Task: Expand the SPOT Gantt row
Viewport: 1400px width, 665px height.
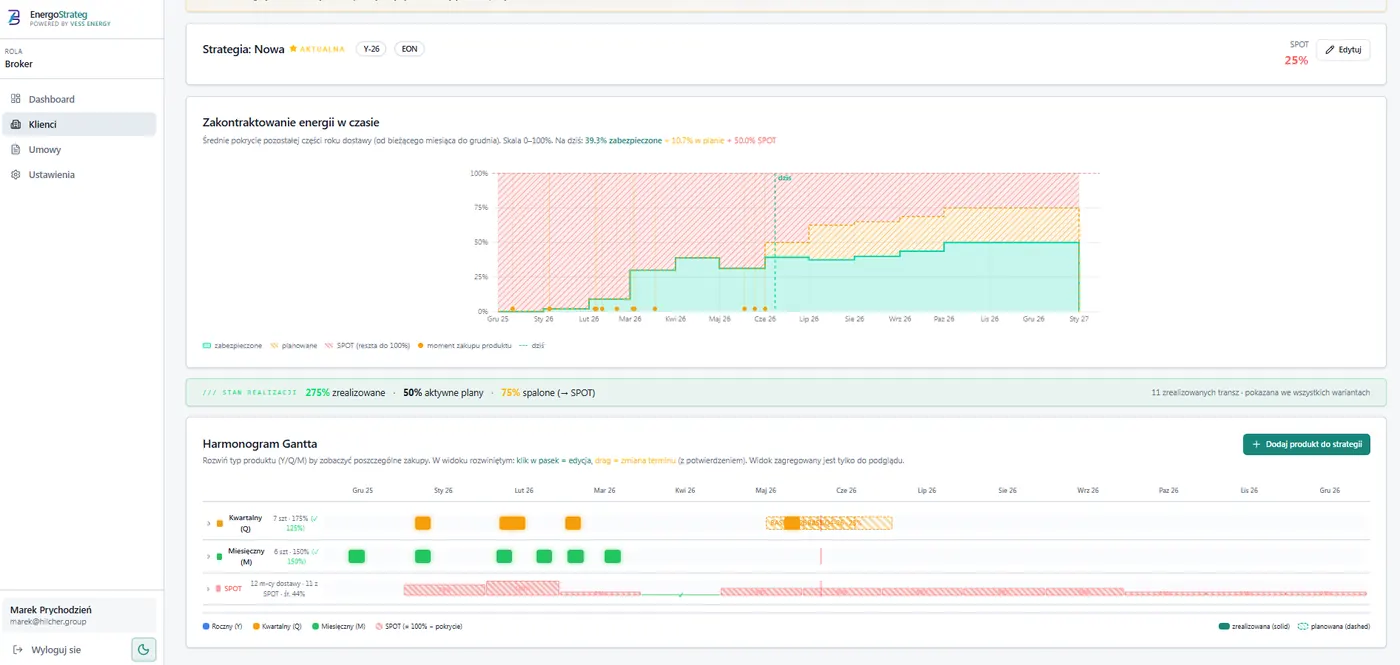Action: [209, 589]
